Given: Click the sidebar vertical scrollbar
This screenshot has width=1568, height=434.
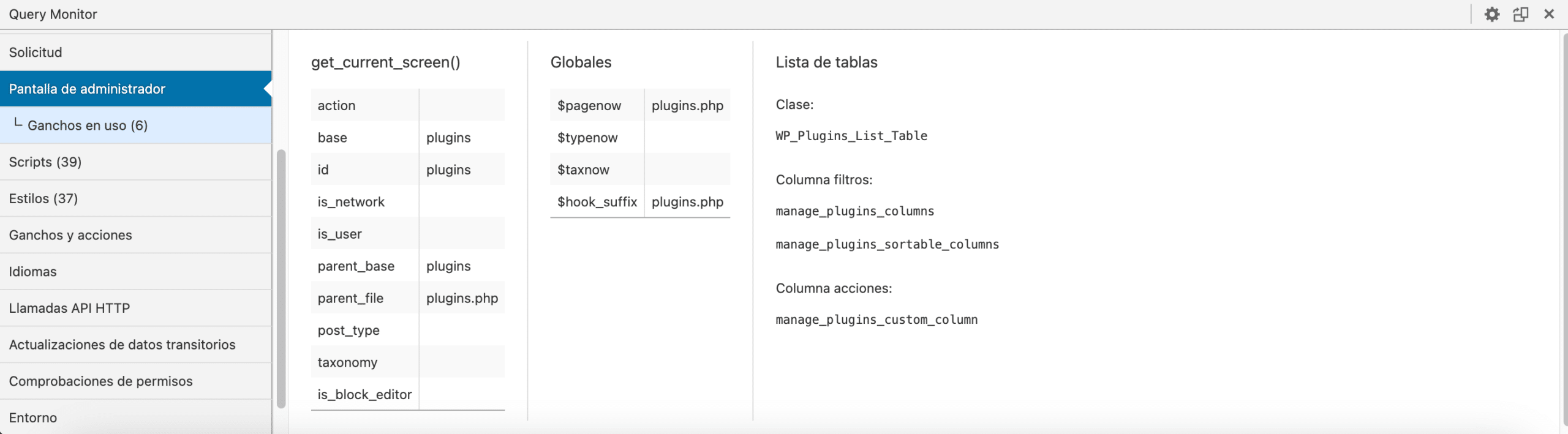Looking at the screenshot, I should [x=281, y=279].
